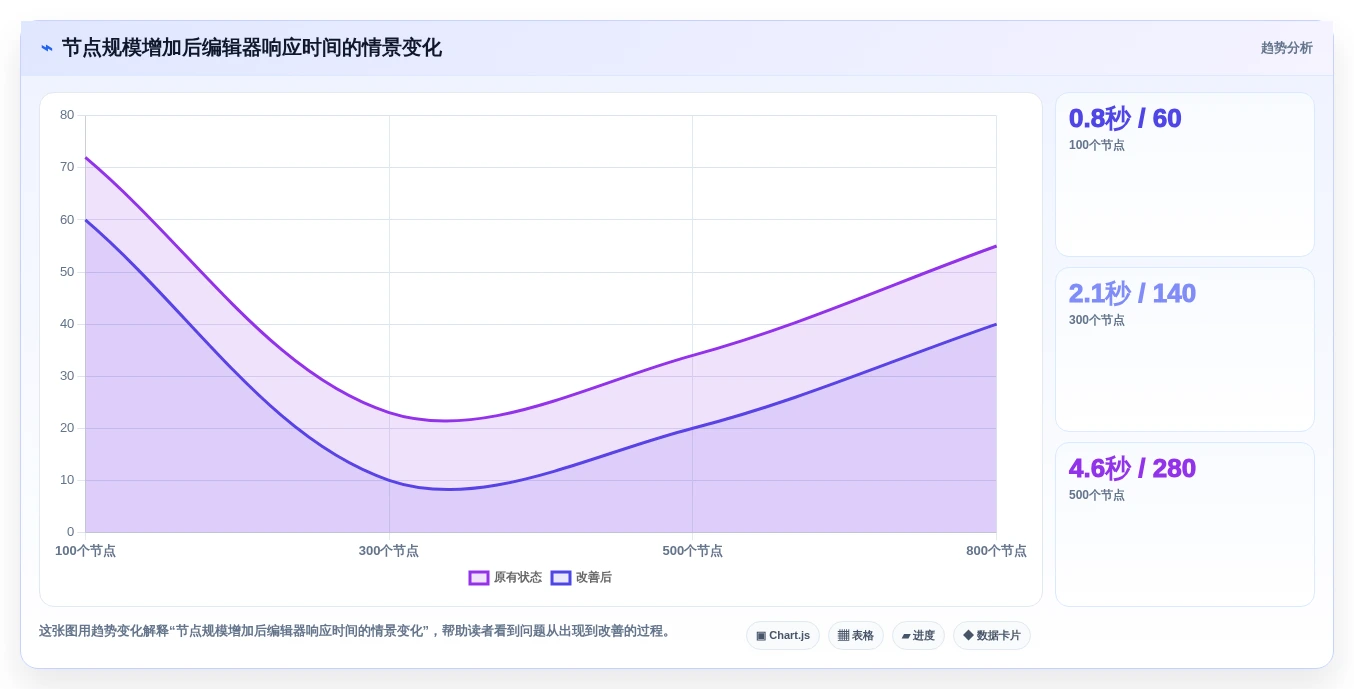Click the 80 y-axis tick label

pyautogui.click(x=67, y=115)
